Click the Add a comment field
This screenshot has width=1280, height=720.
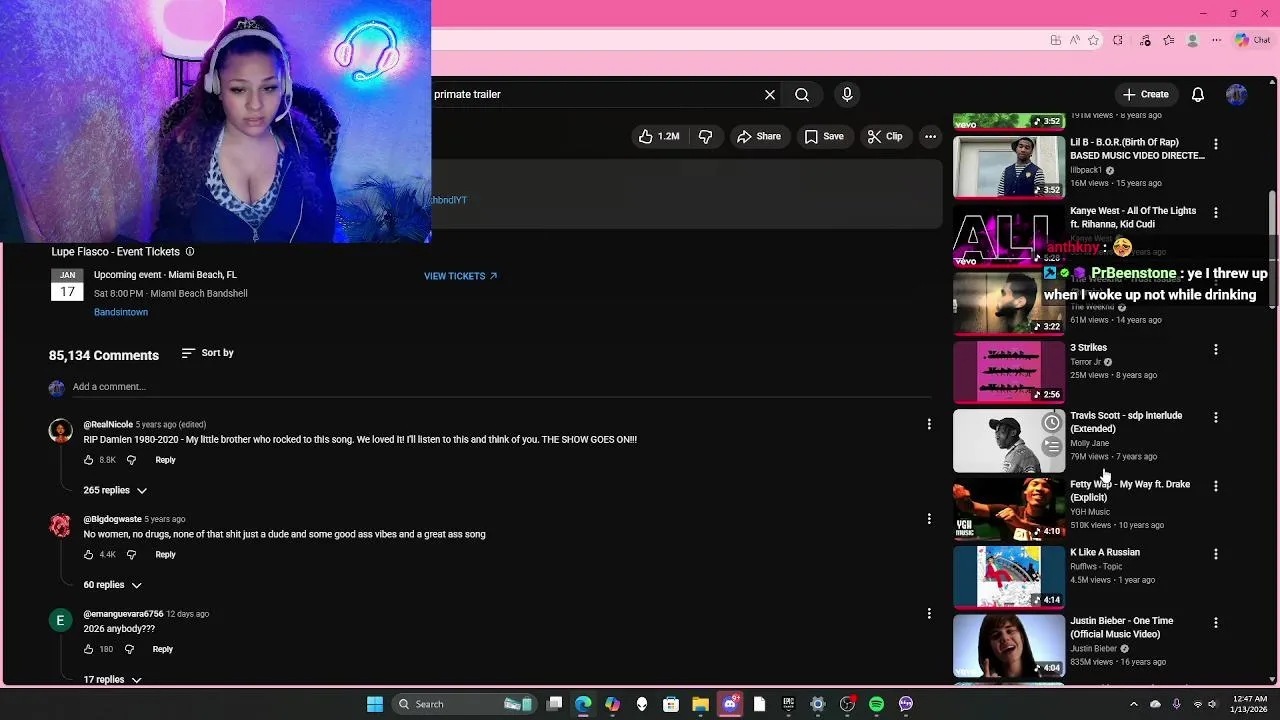pyautogui.click(x=500, y=387)
